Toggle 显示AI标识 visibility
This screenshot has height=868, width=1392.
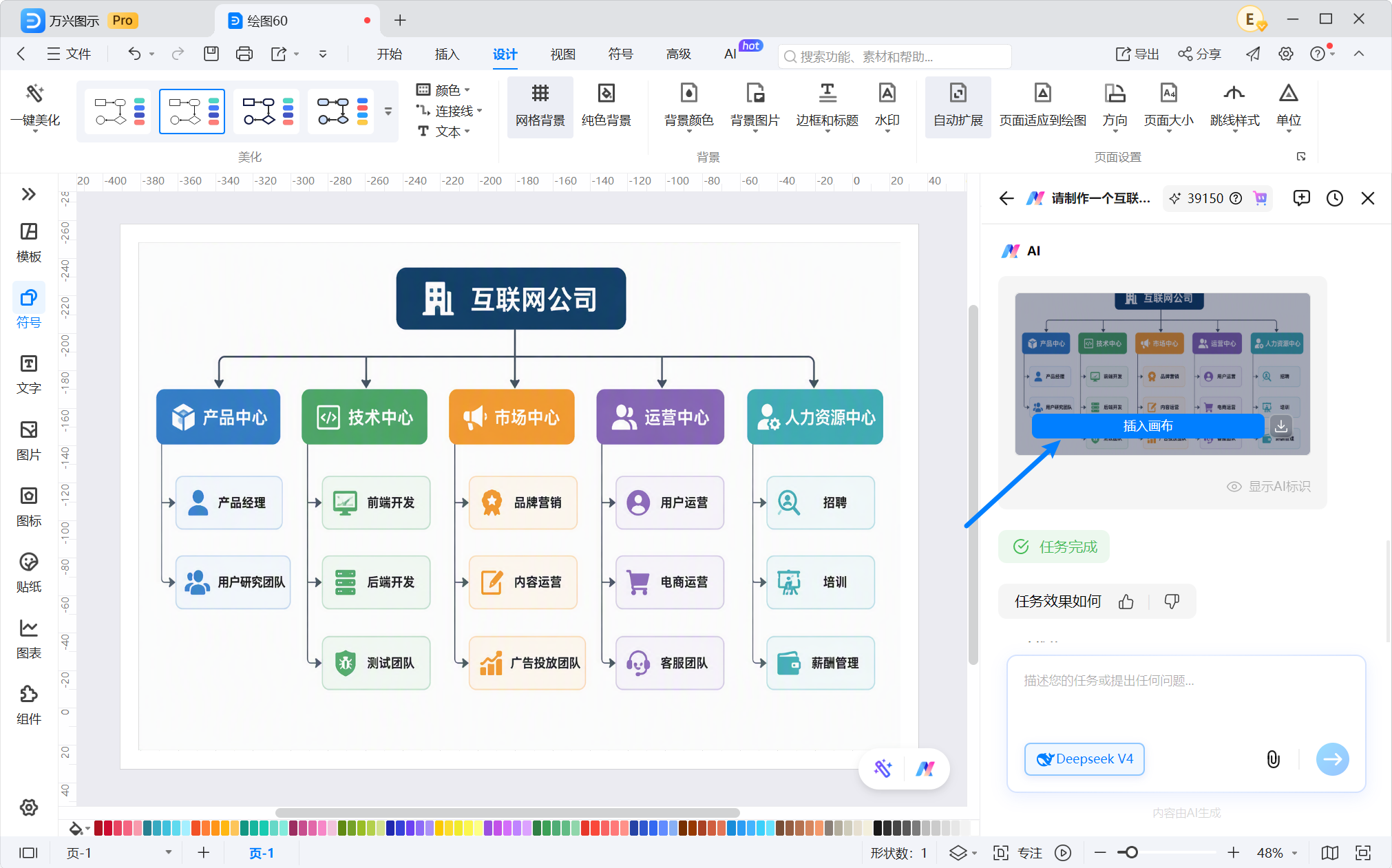point(1269,487)
